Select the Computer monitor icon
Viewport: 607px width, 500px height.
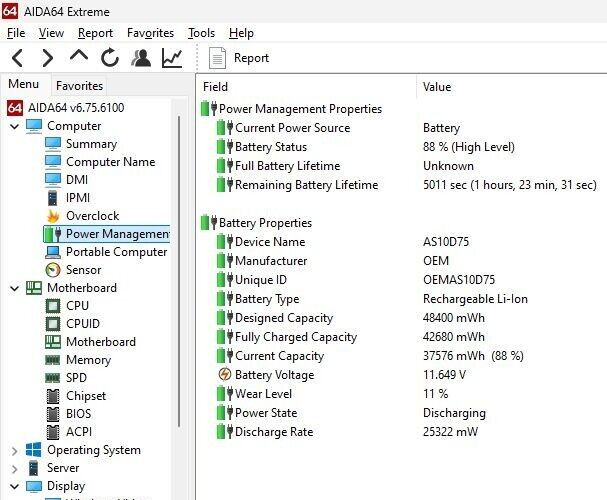pos(34,126)
